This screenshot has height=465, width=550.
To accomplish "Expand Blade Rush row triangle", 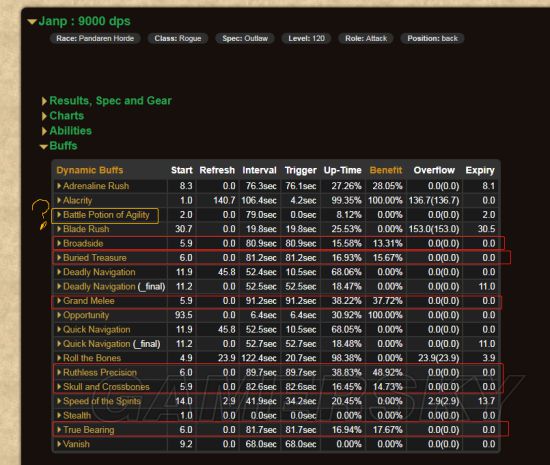I will [59, 229].
